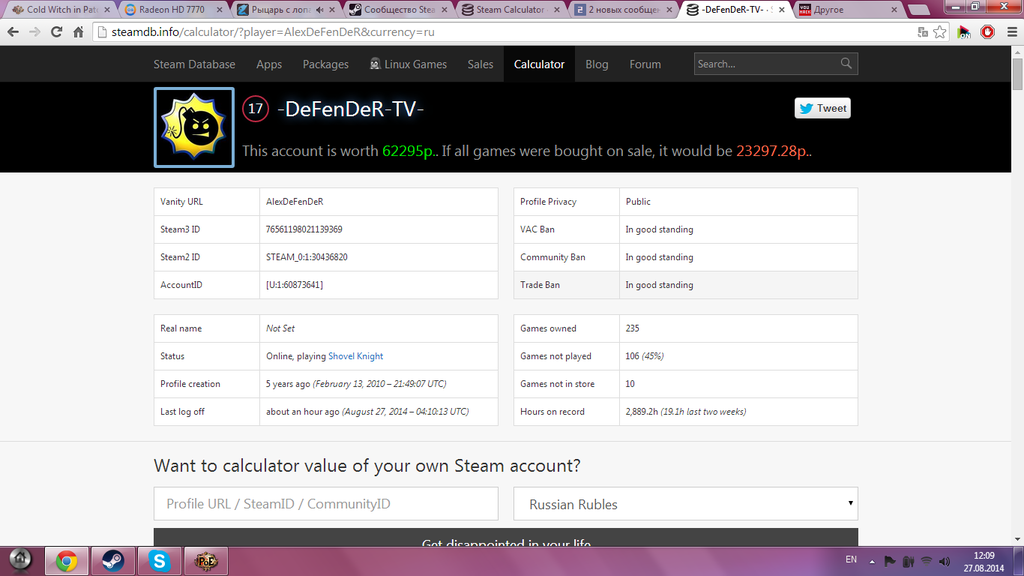
Task: Click Windows Start orb
Action: [x=20, y=560]
